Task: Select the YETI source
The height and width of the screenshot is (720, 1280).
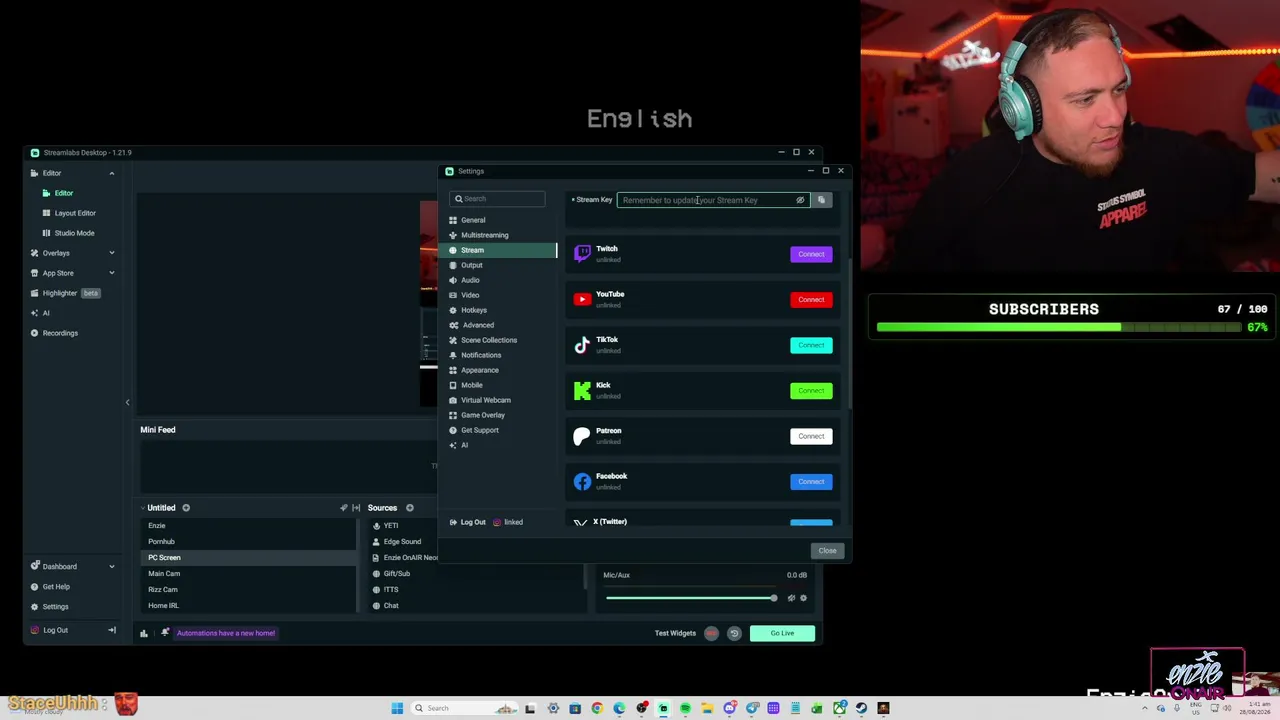Action: coord(391,526)
